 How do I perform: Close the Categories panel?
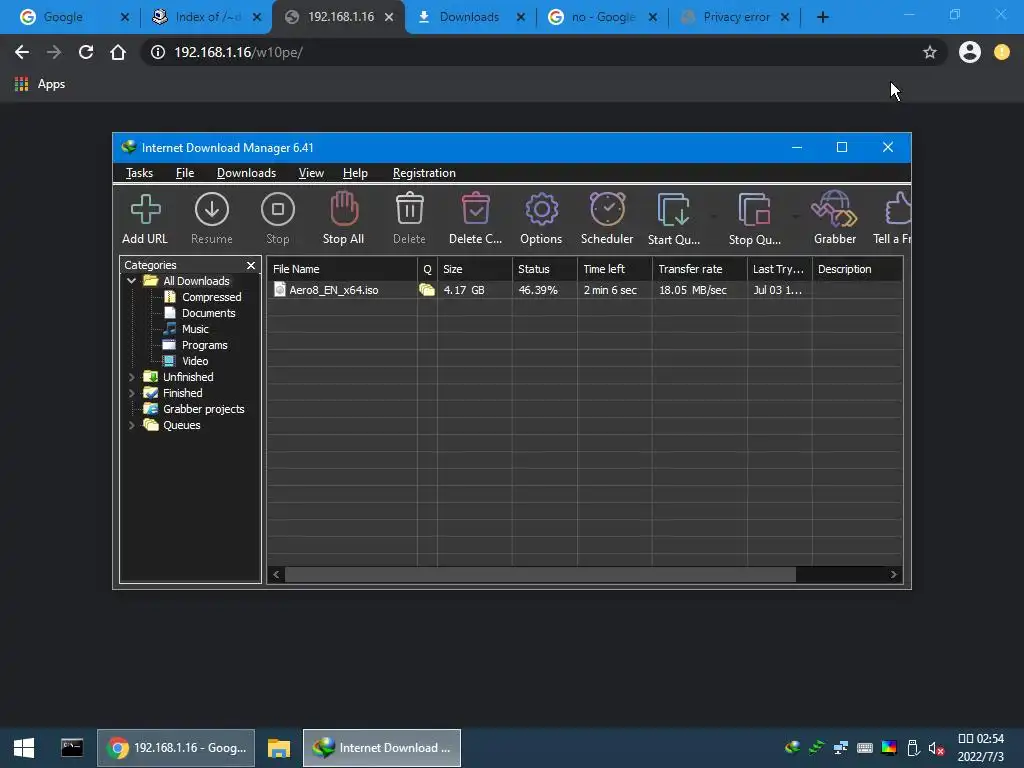click(251, 265)
